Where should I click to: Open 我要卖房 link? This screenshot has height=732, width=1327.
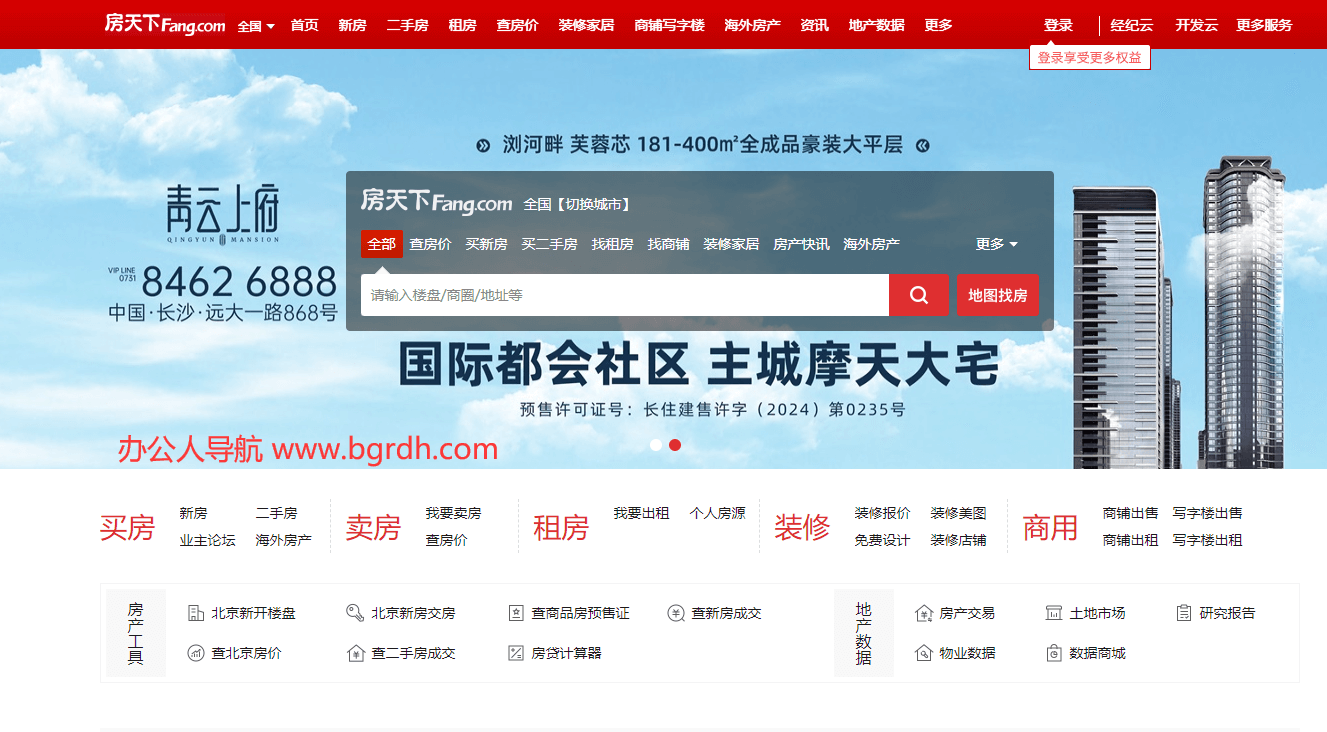(x=453, y=513)
